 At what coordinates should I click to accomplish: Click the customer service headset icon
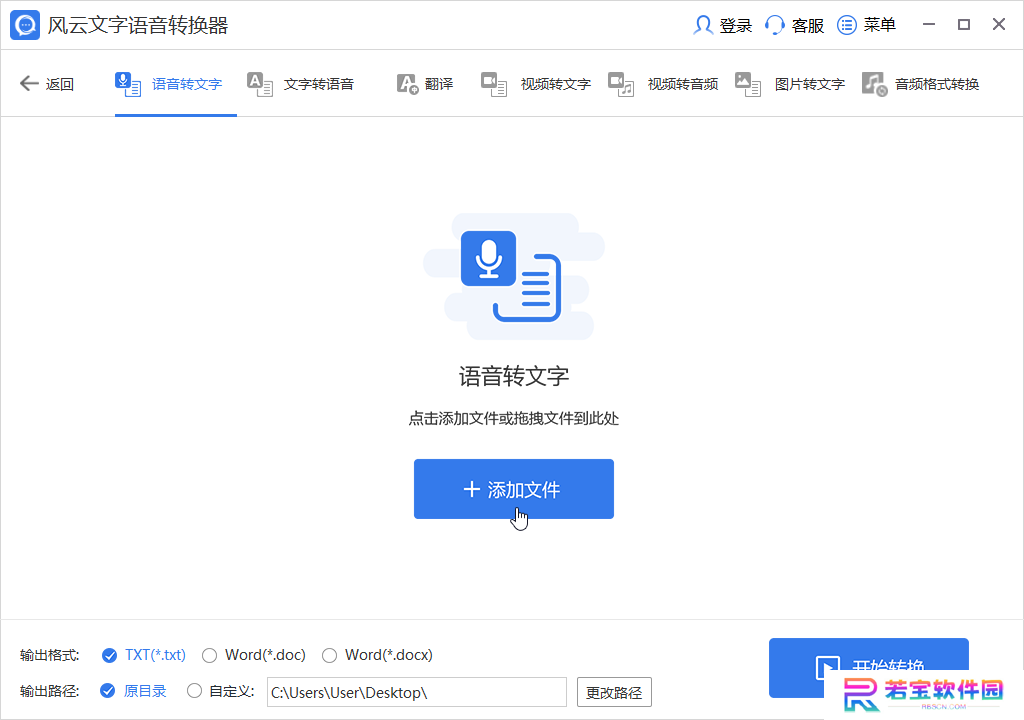tap(775, 25)
